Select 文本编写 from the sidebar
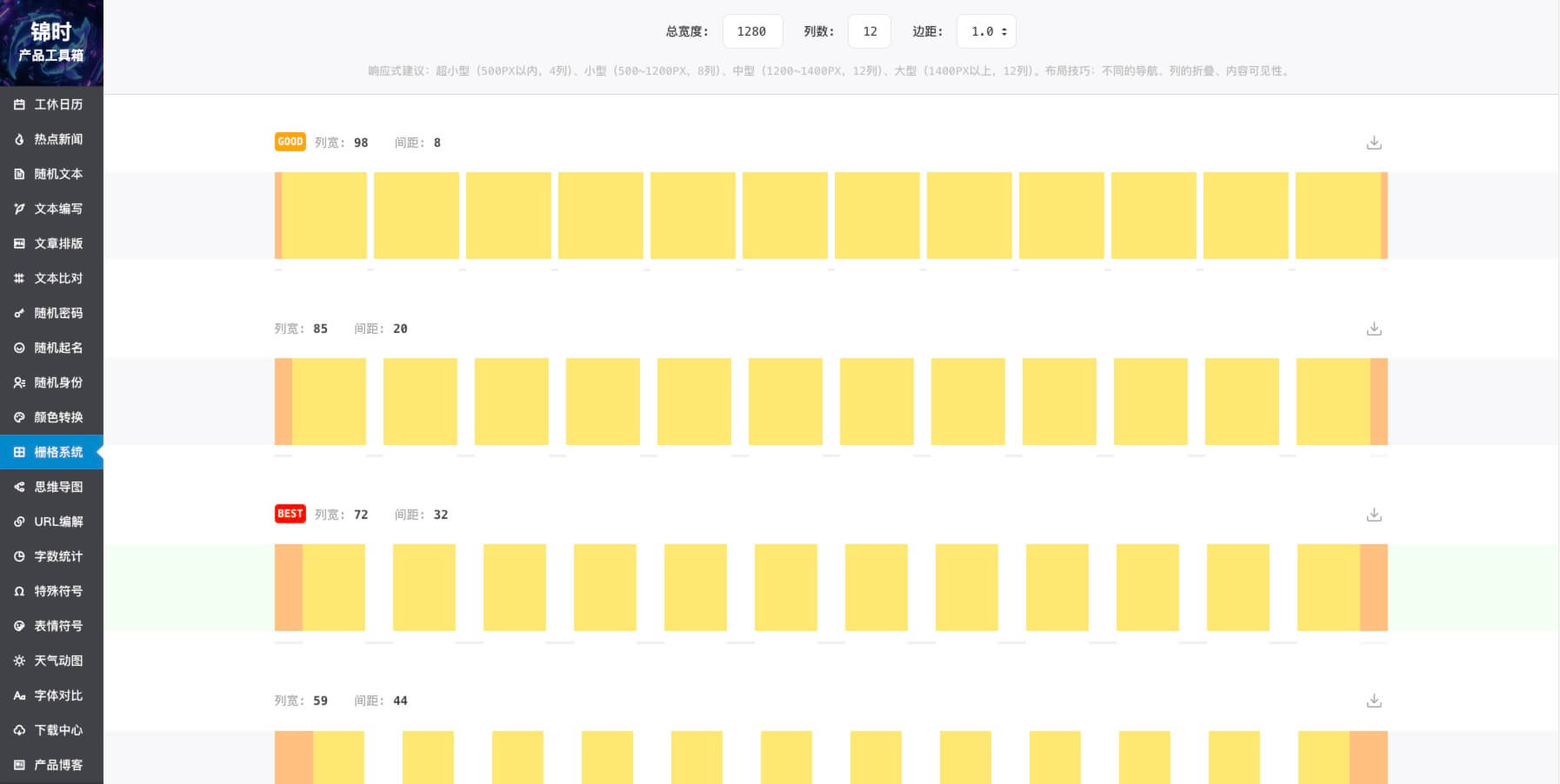Screen dimensions: 1560x784 51,209
